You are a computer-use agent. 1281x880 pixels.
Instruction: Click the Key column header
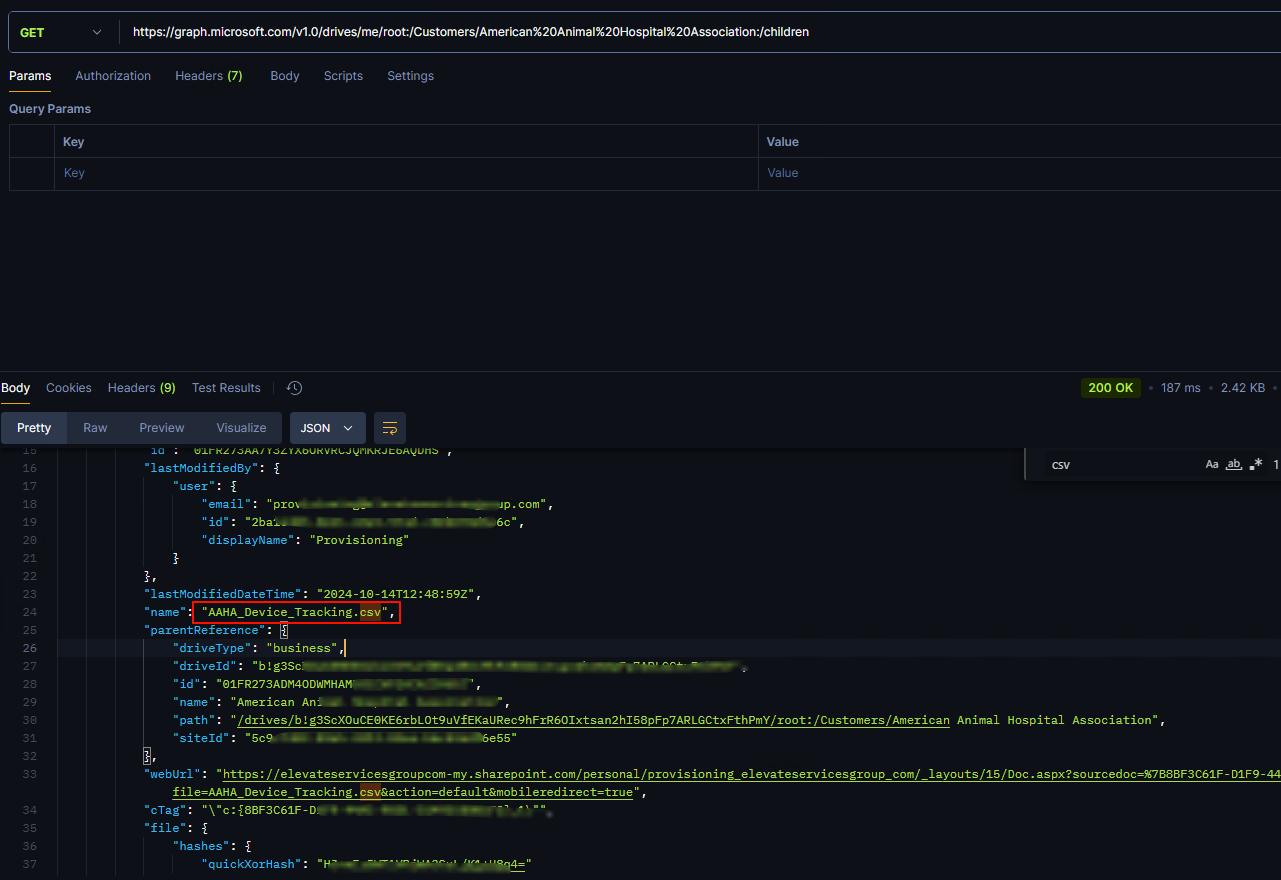click(73, 142)
